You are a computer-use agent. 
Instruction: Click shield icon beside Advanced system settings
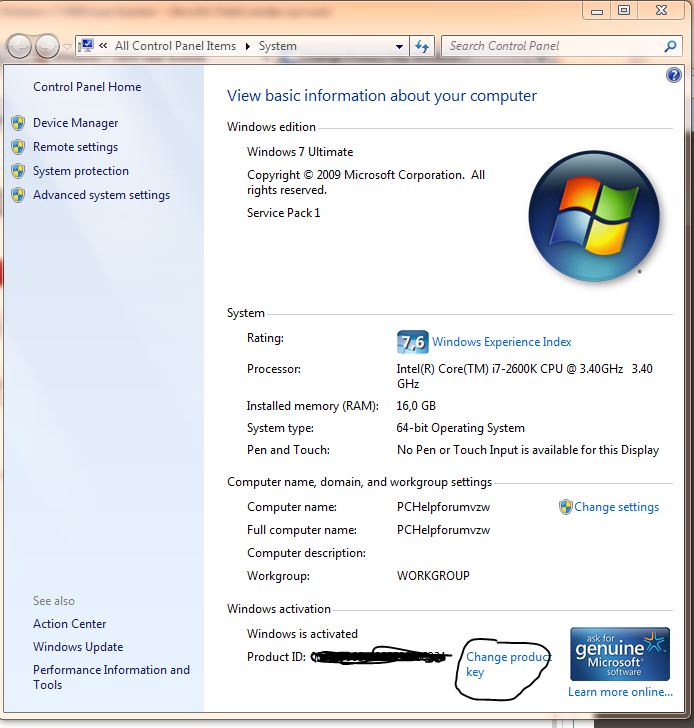pyautogui.click(x=18, y=195)
